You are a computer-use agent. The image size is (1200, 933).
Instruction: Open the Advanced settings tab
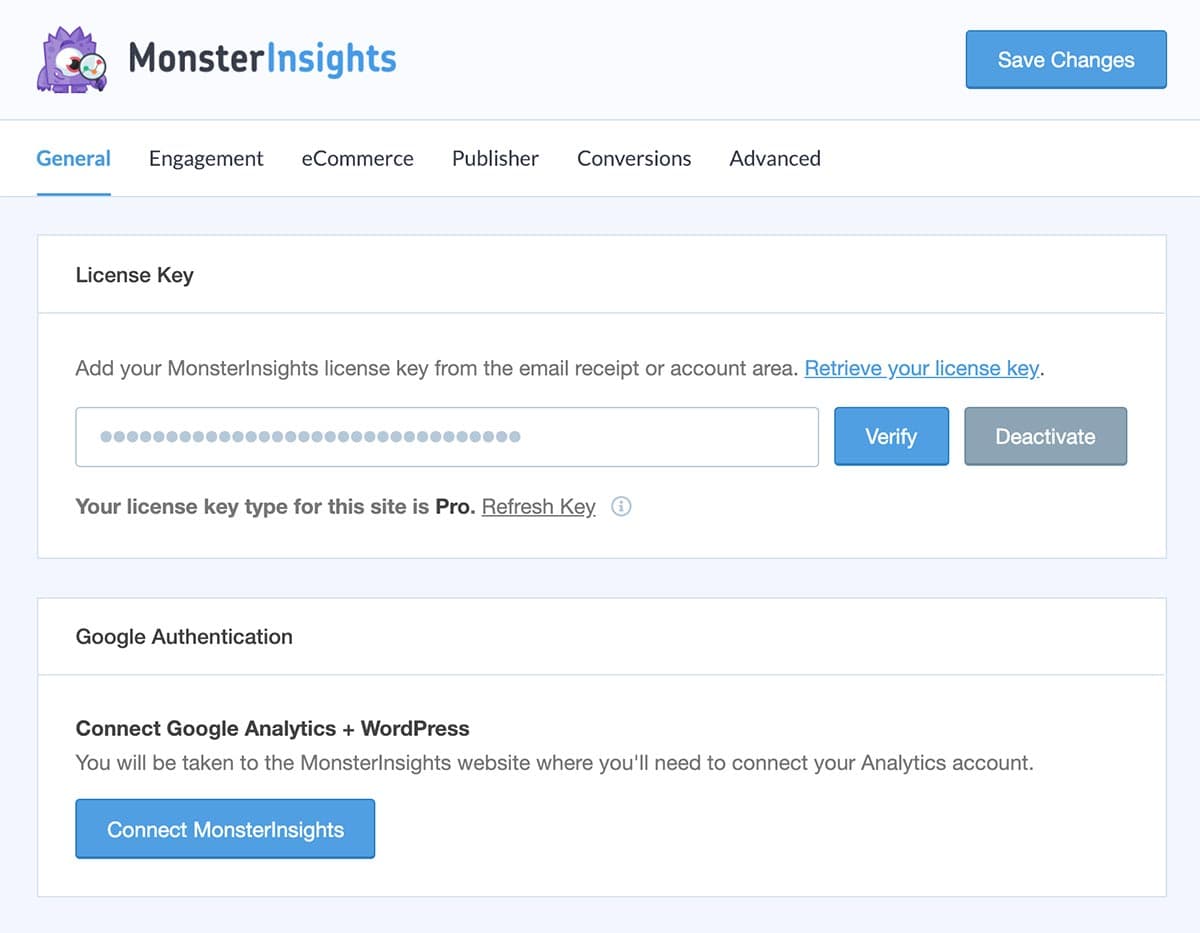[774, 158]
